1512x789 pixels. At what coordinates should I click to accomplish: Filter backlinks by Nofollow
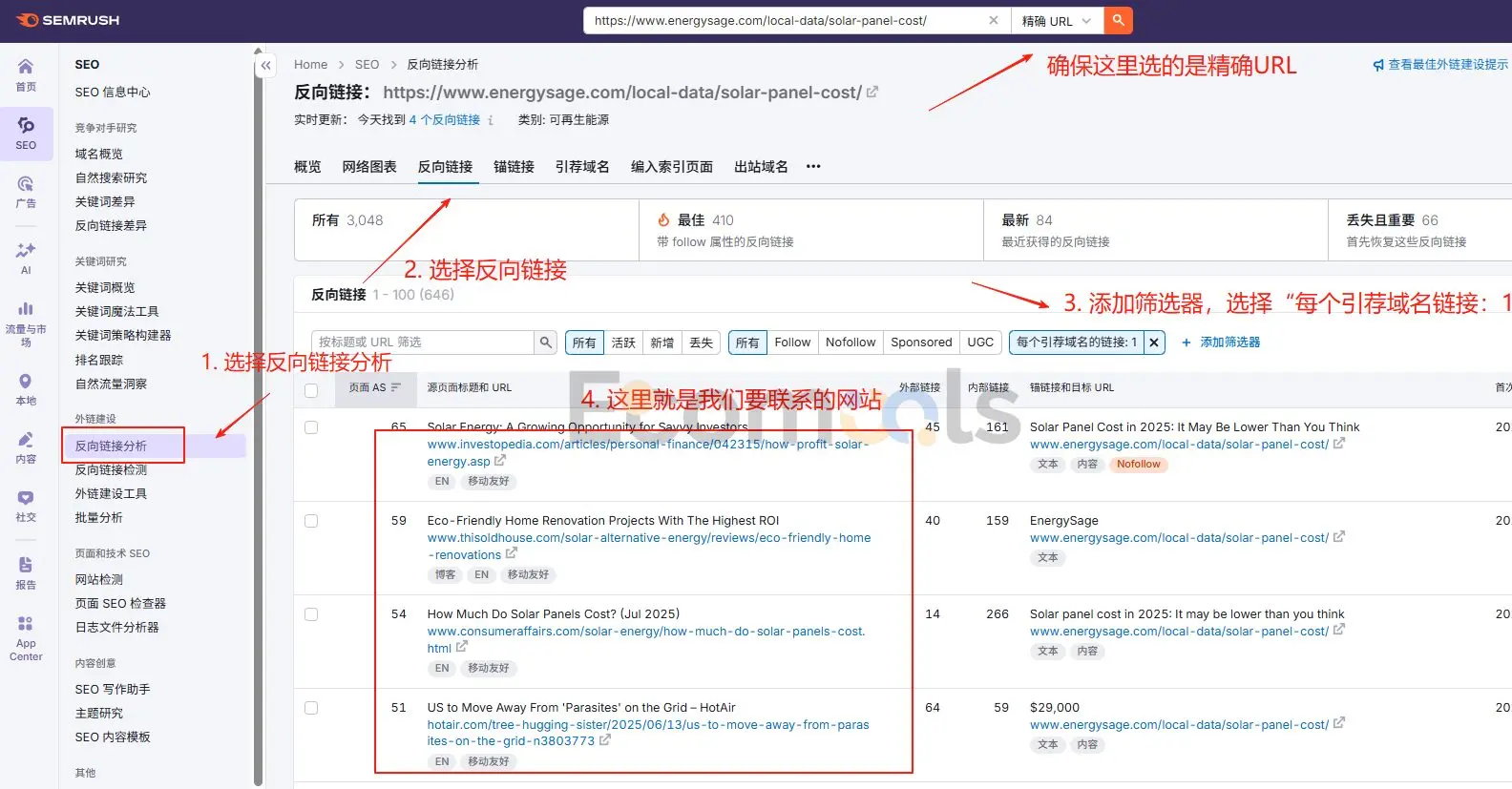[x=850, y=343]
